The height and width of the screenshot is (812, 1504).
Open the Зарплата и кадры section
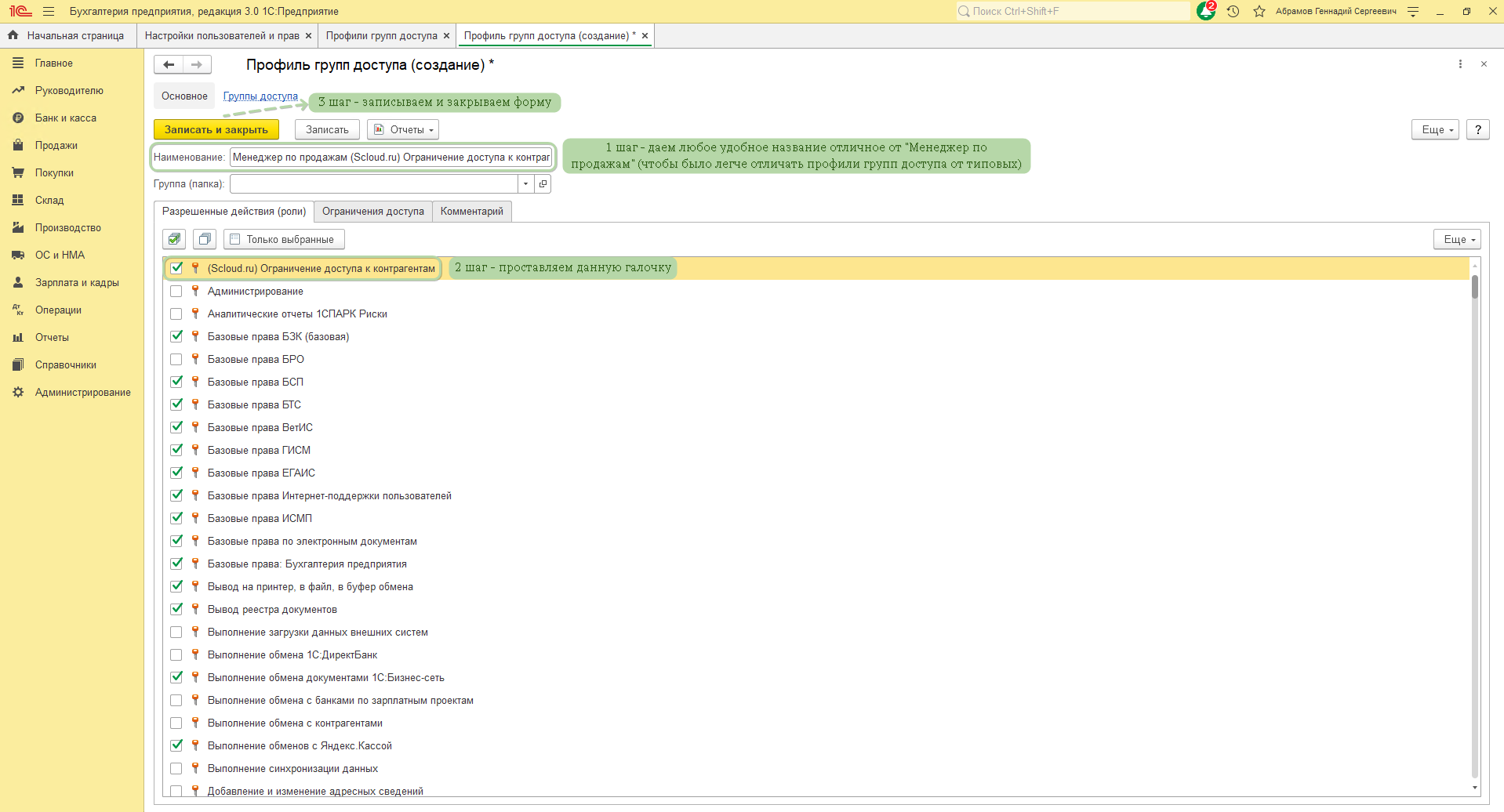point(77,283)
